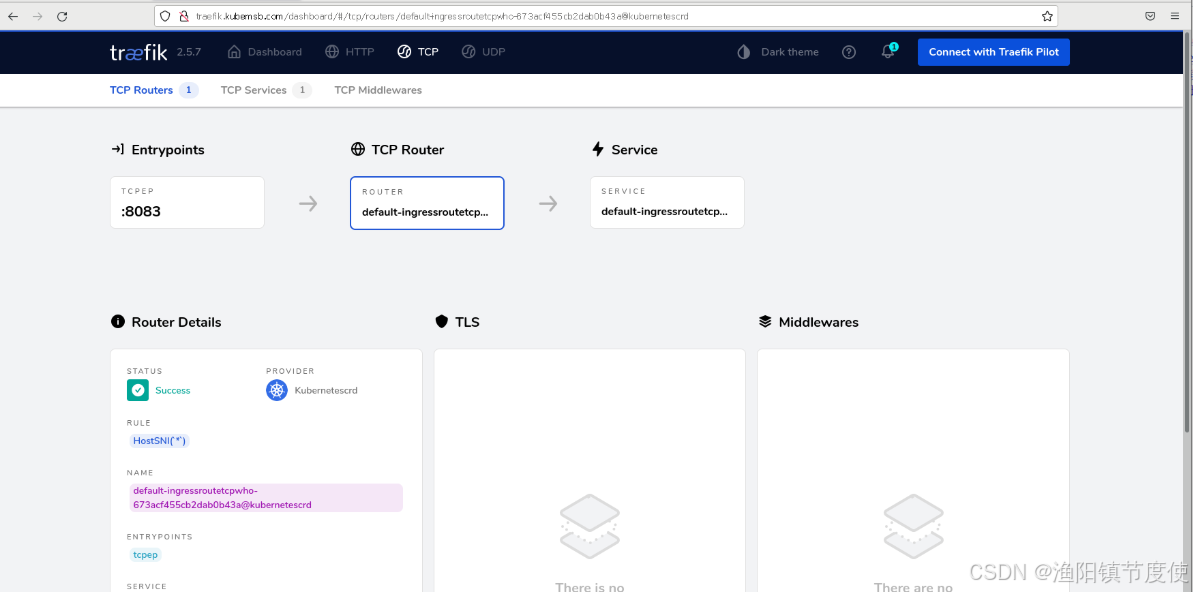Click the browser address bar URL
1193x592 pixels.
coord(443,16)
